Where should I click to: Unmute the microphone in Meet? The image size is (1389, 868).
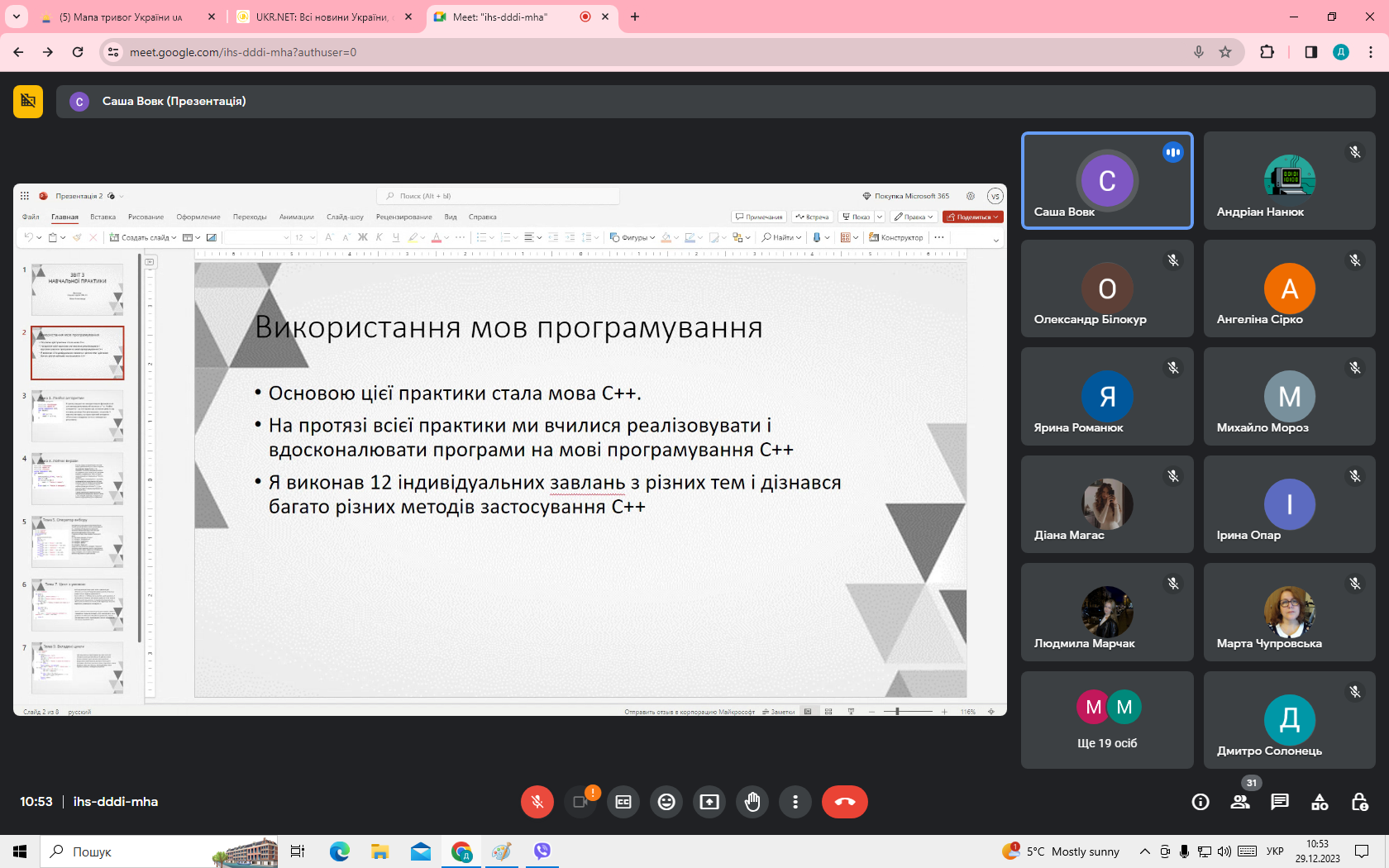(x=537, y=802)
